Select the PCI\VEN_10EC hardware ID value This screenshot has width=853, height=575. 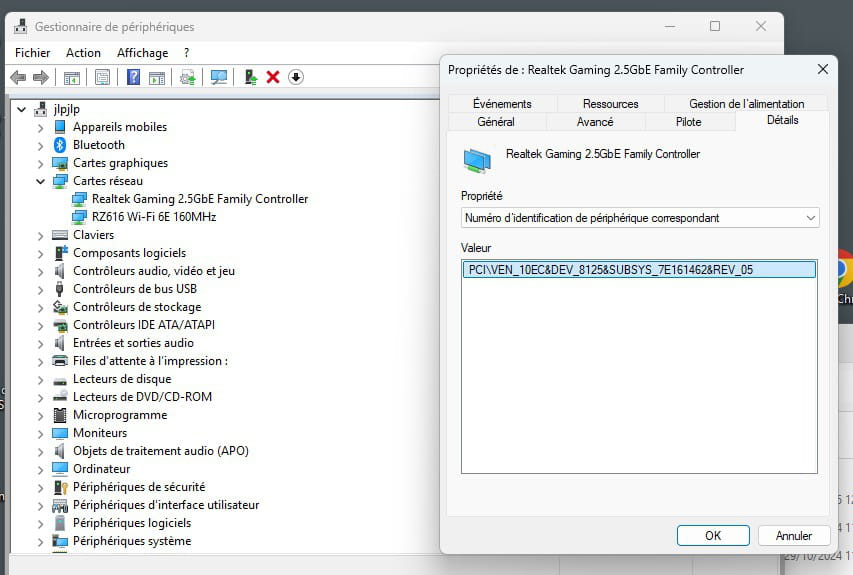tap(610, 269)
